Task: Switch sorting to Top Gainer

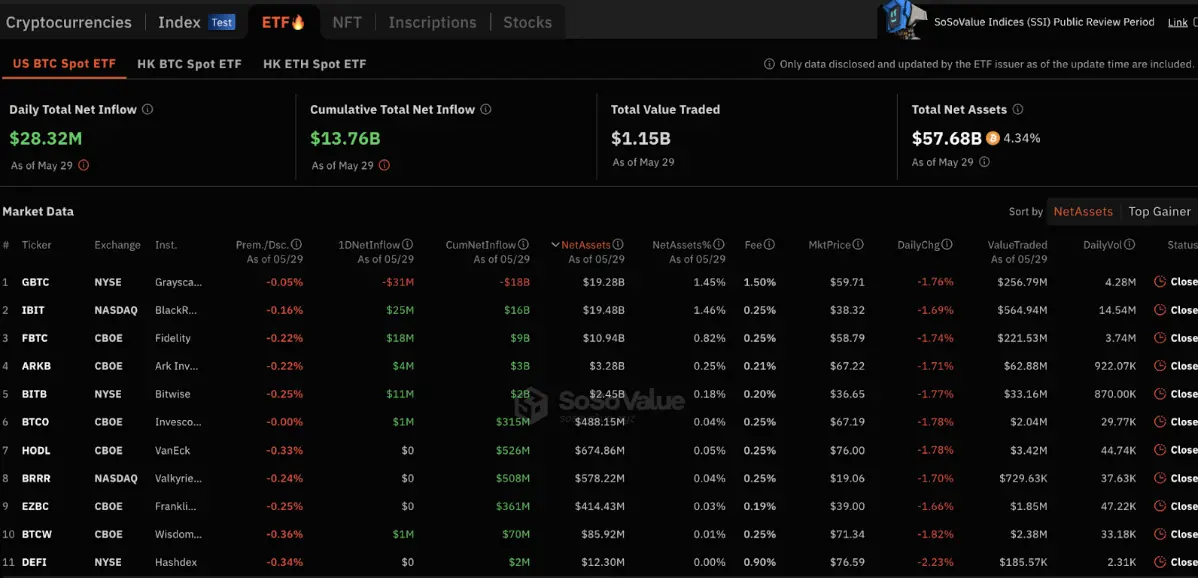Action: click(1159, 212)
